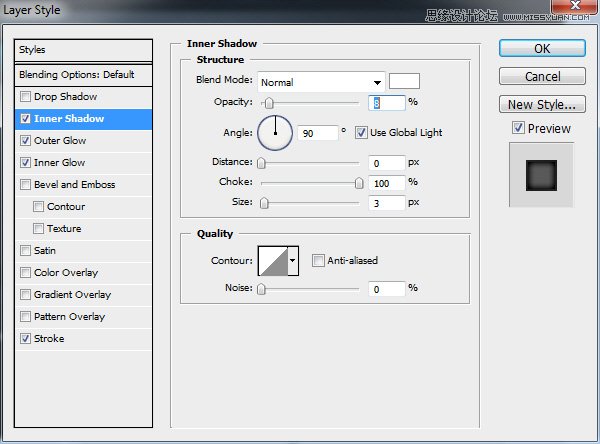Open the Bevel and Emboss settings label
600x444 pixels.
click(x=75, y=184)
